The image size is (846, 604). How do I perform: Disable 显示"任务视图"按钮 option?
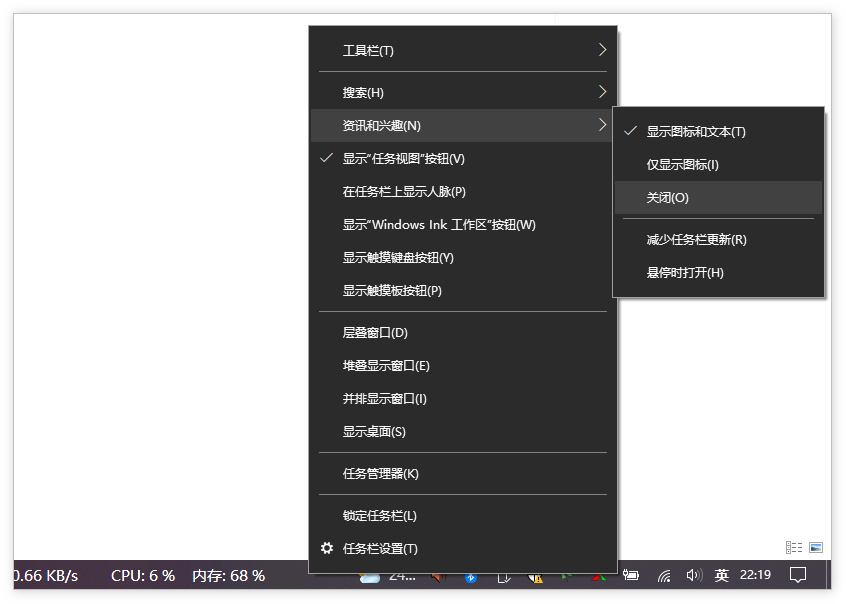410,157
